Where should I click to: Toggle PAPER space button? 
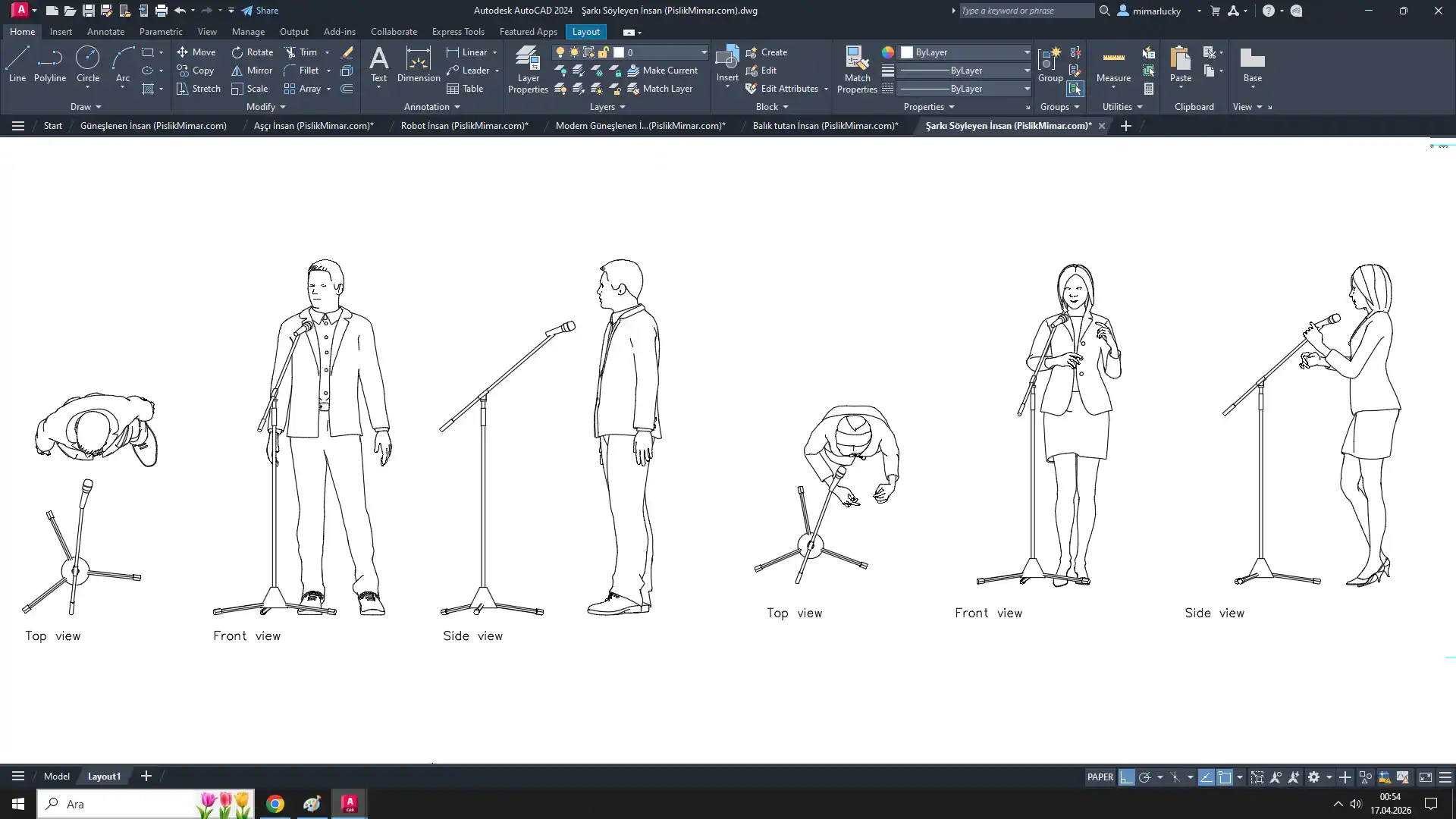point(1100,777)
